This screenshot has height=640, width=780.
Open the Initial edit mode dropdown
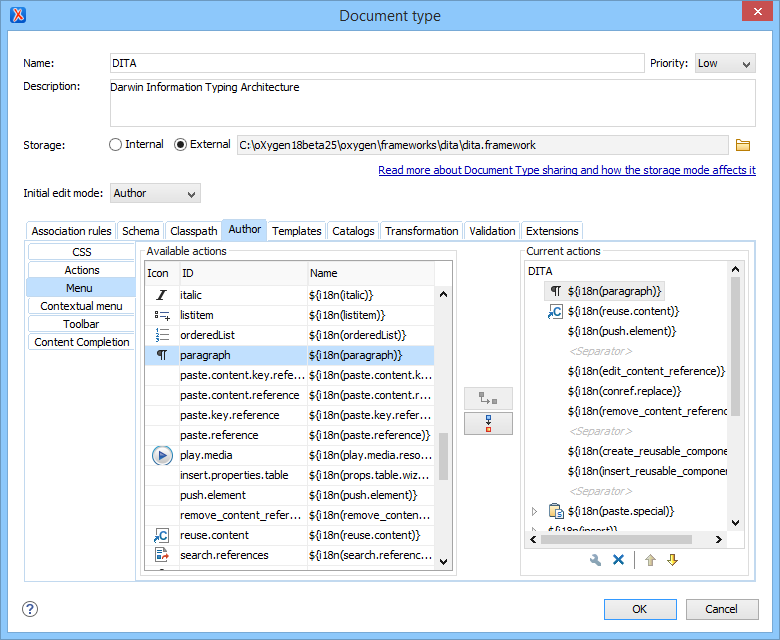point(155,193)
